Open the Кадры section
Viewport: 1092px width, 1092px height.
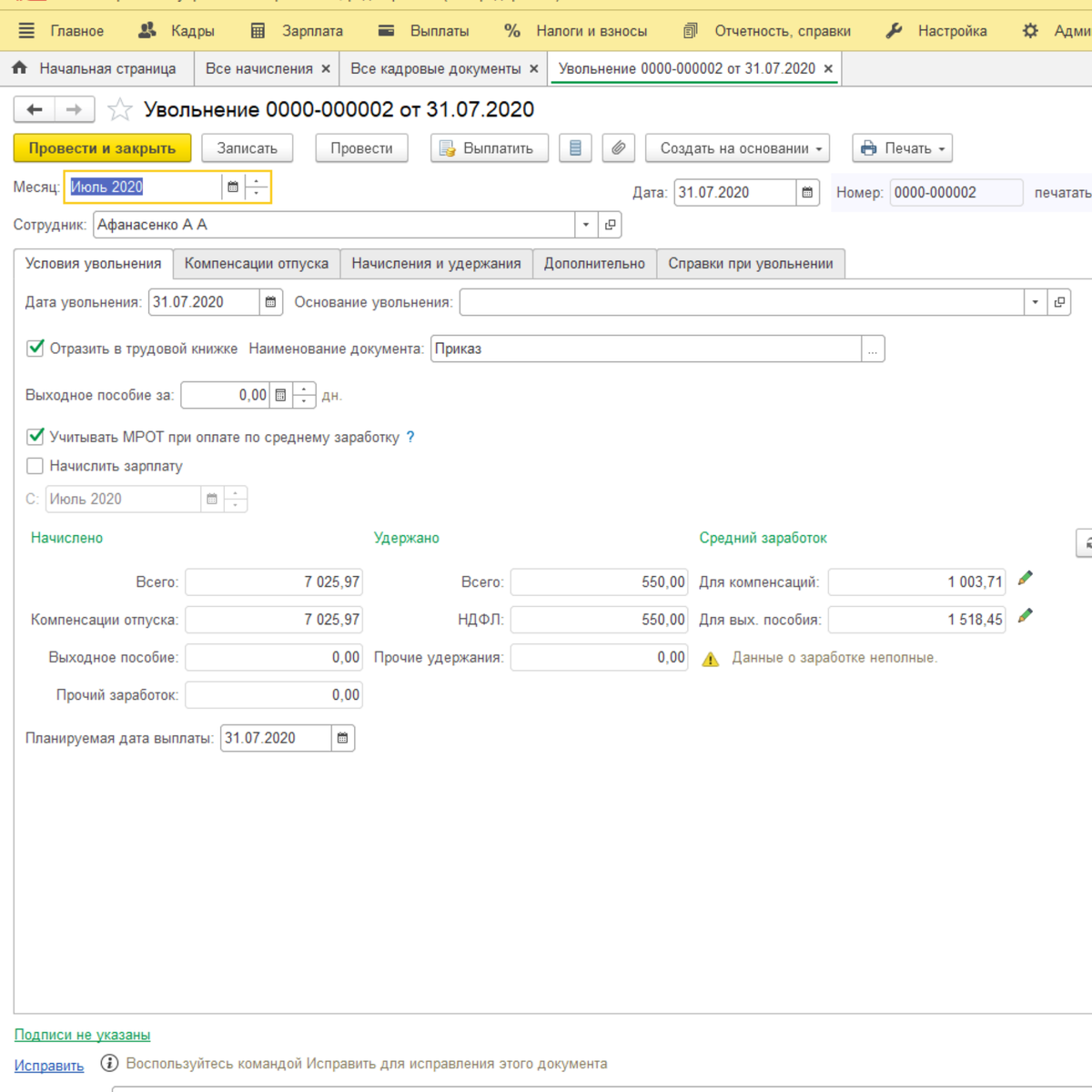point(176,31)
